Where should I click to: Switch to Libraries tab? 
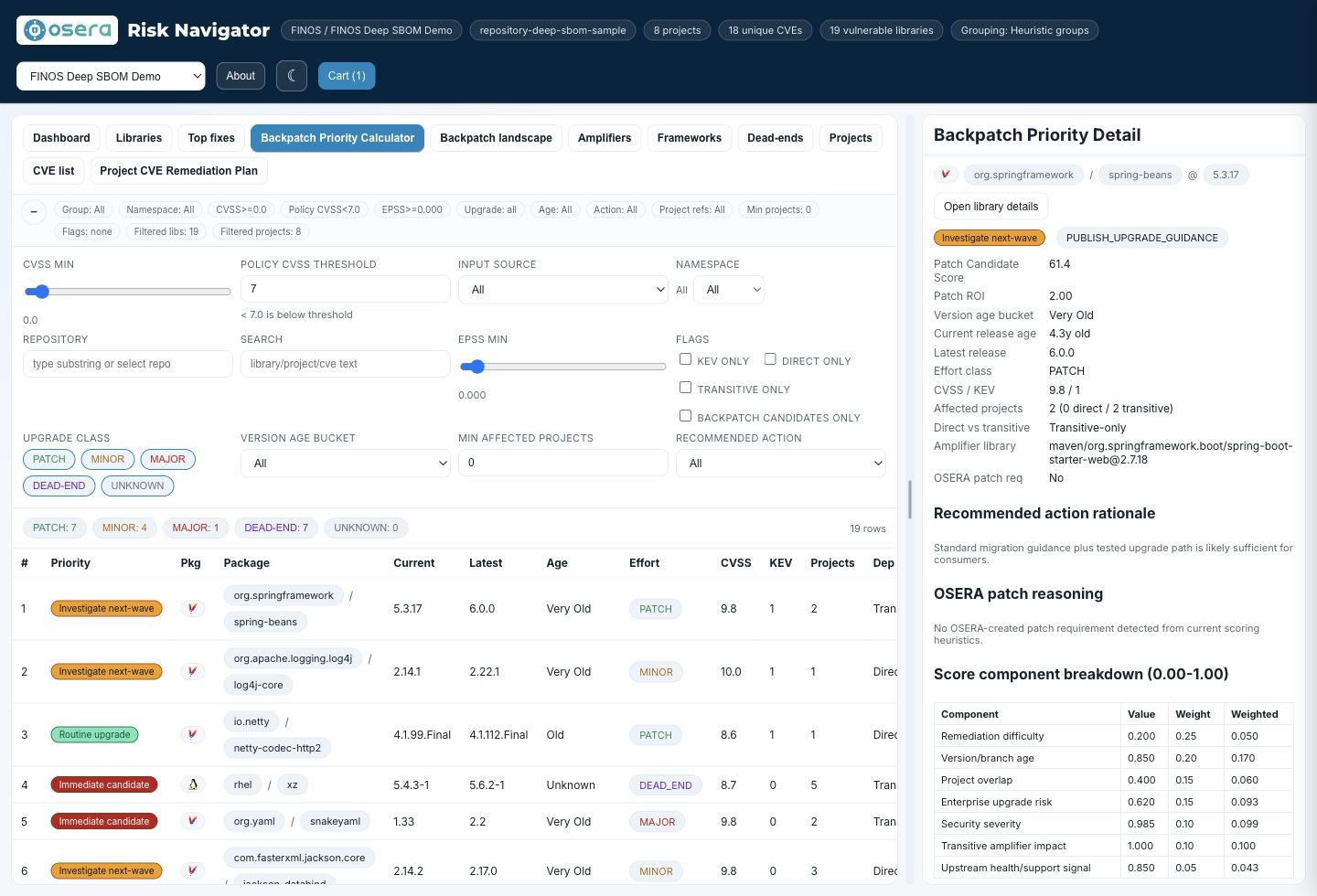click(x=139, y=138)
